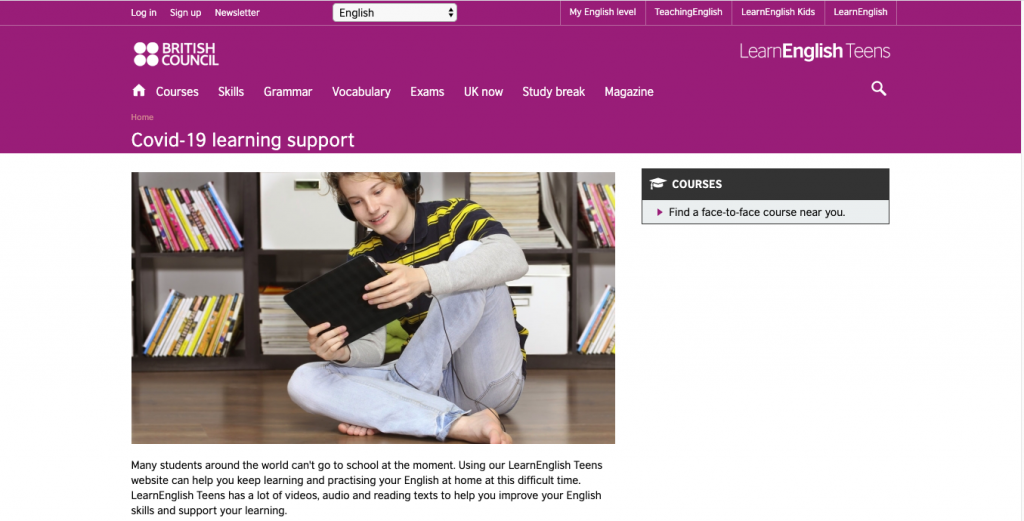Open the search magnifier icon
This screenshot has width=1024, height=521.
pos(878,89)
